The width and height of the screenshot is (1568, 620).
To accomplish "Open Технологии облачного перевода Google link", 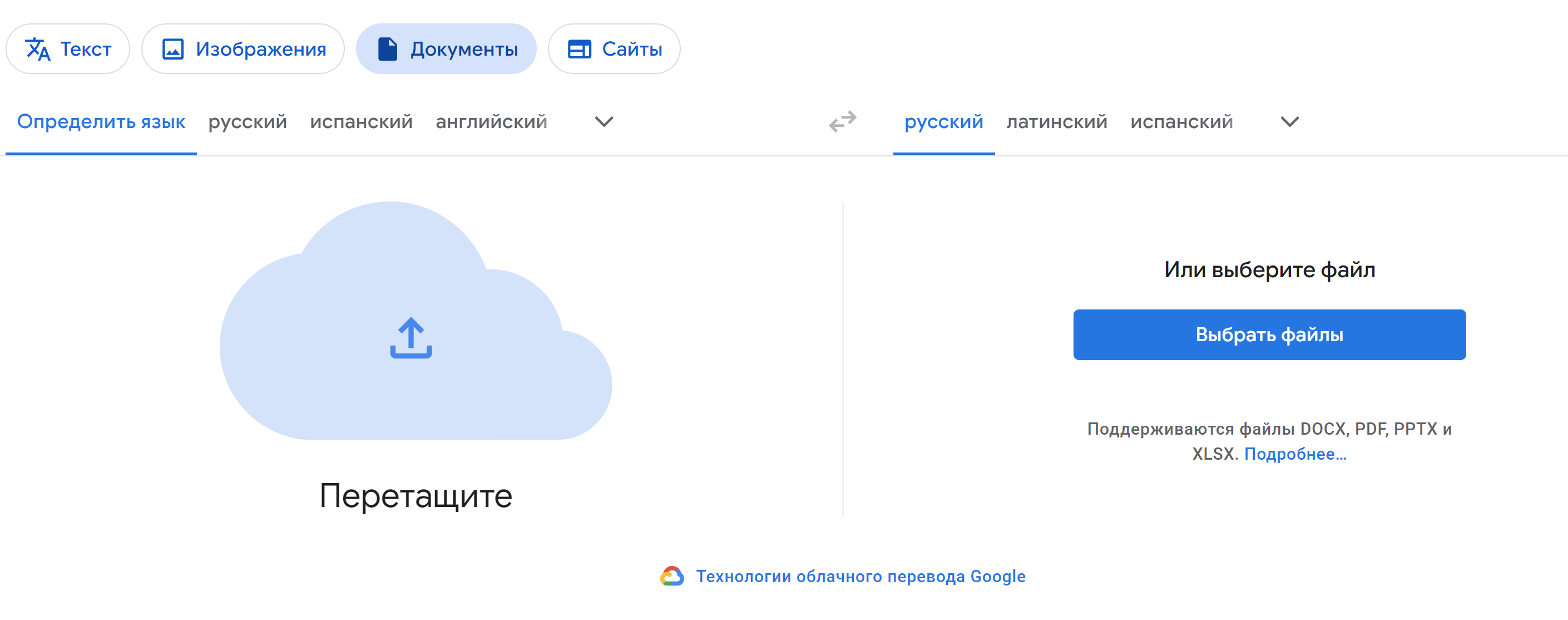I will point(860,577).
